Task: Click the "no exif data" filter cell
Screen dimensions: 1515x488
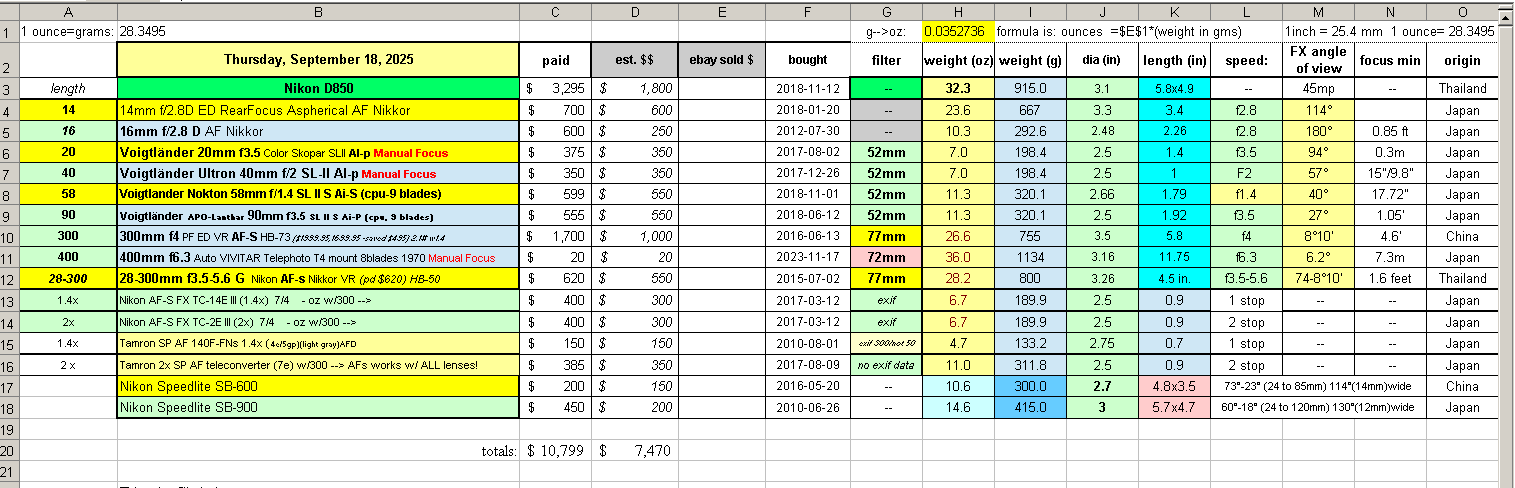Action: [x=886, y=365]
